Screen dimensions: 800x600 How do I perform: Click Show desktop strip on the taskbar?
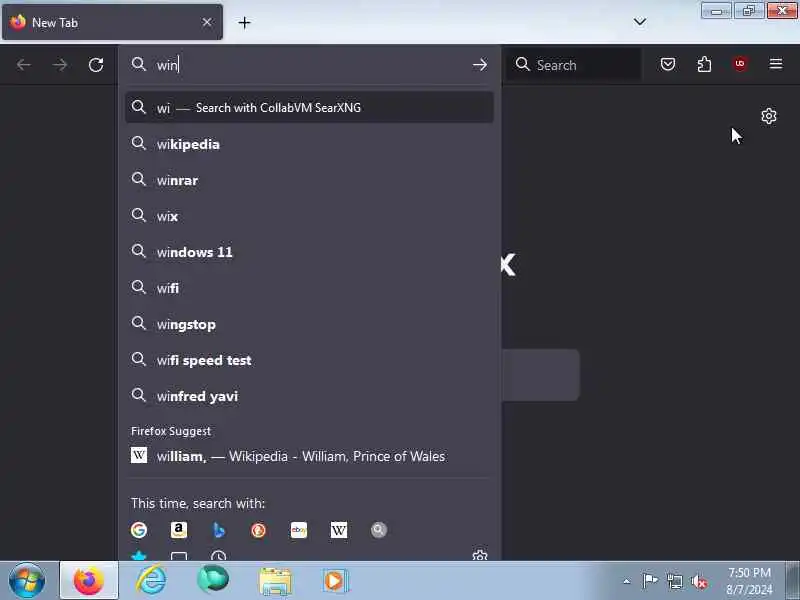[792, 581]
